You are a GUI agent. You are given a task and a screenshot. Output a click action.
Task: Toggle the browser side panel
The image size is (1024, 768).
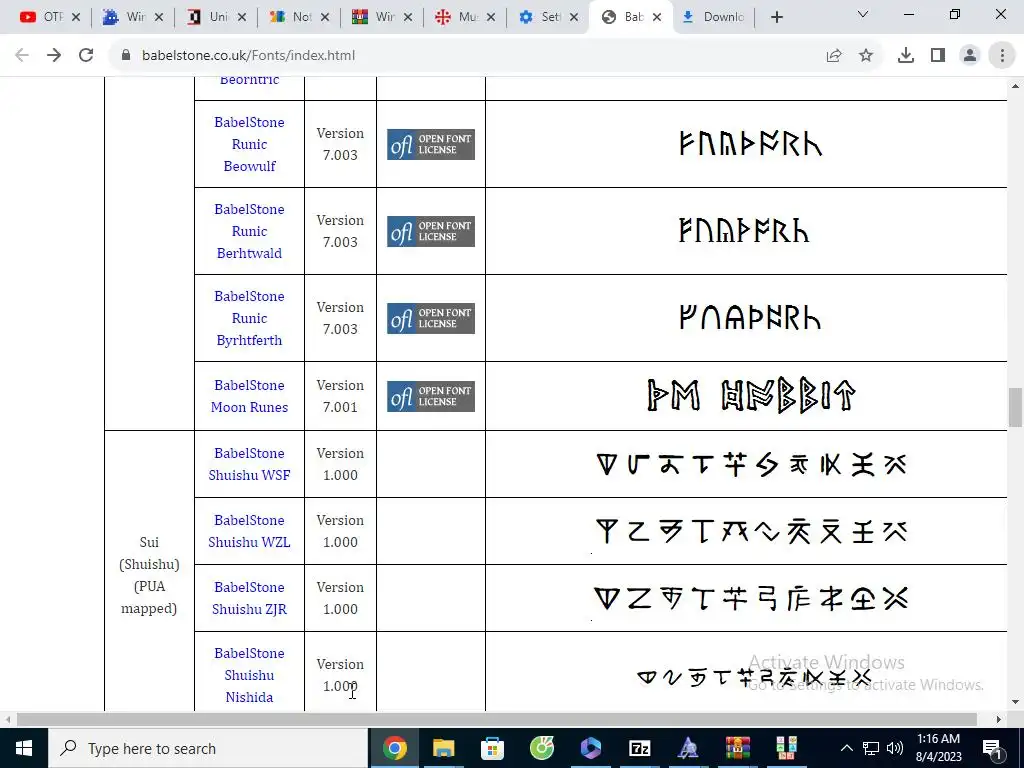[x=938, y=56]
